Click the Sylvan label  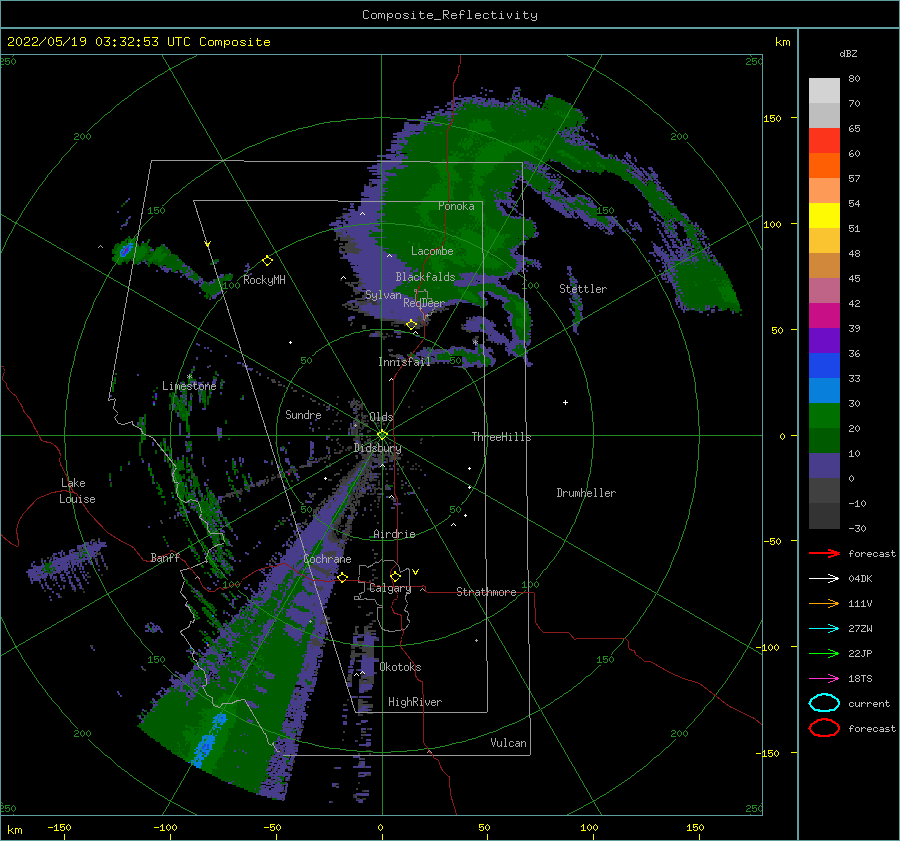pyautogui.click(x=383, y=295)
